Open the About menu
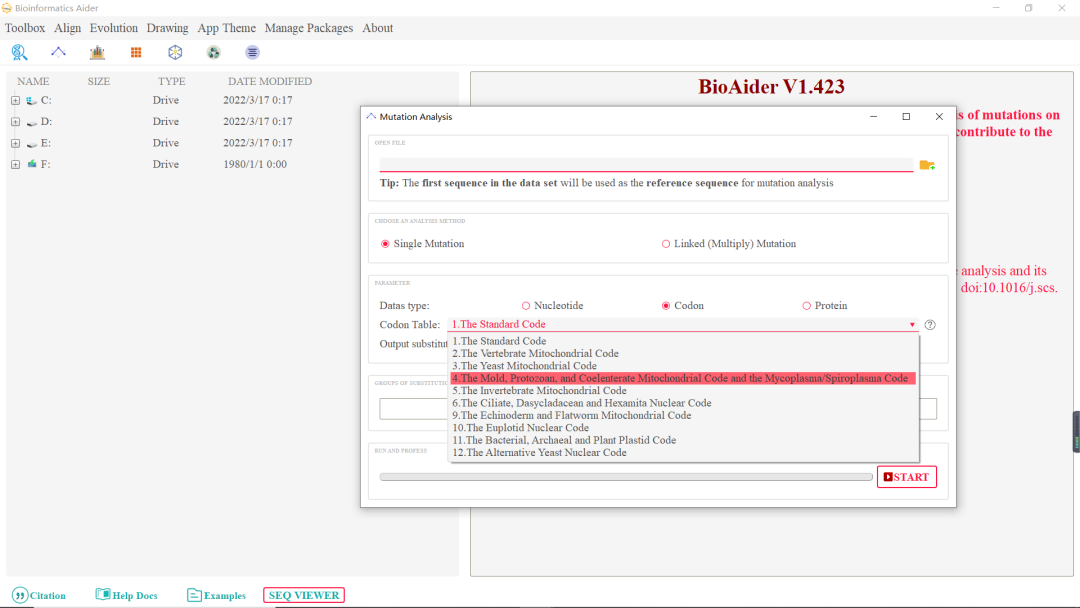Image resolution: width=1080 pixels, height=608 pixels. [x=377, y=28]
